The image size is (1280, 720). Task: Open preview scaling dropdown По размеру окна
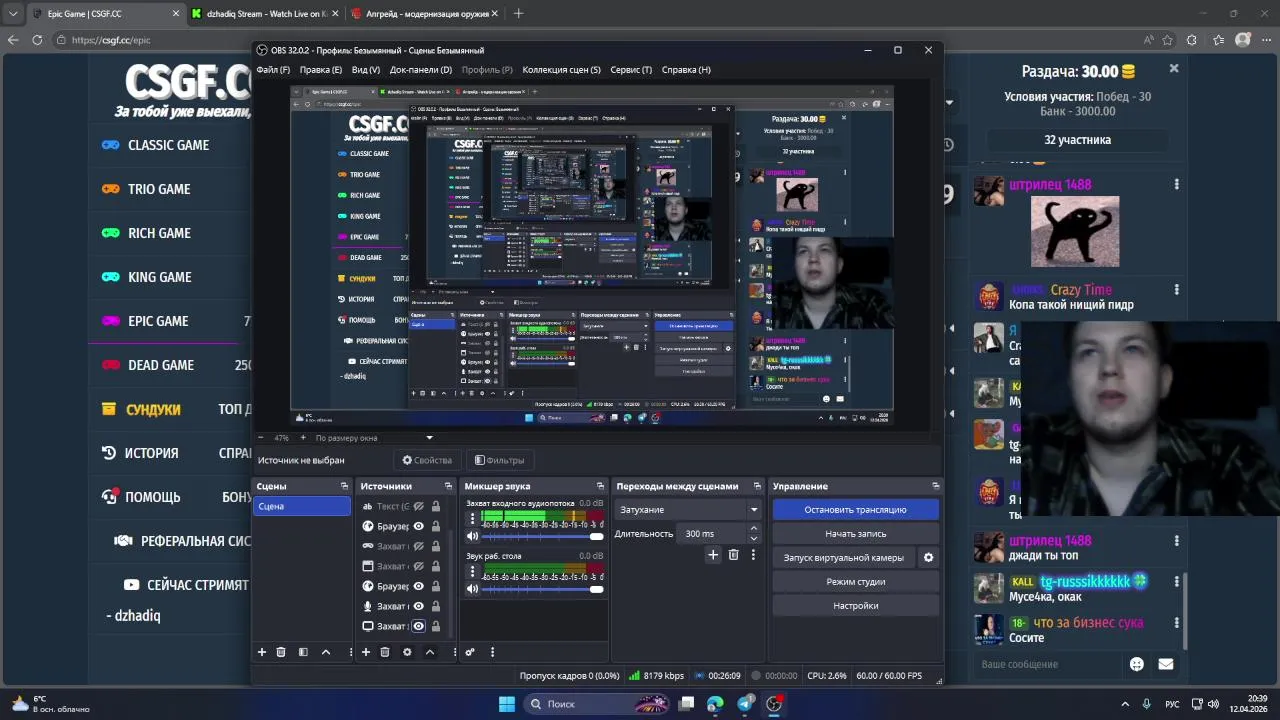374,438
